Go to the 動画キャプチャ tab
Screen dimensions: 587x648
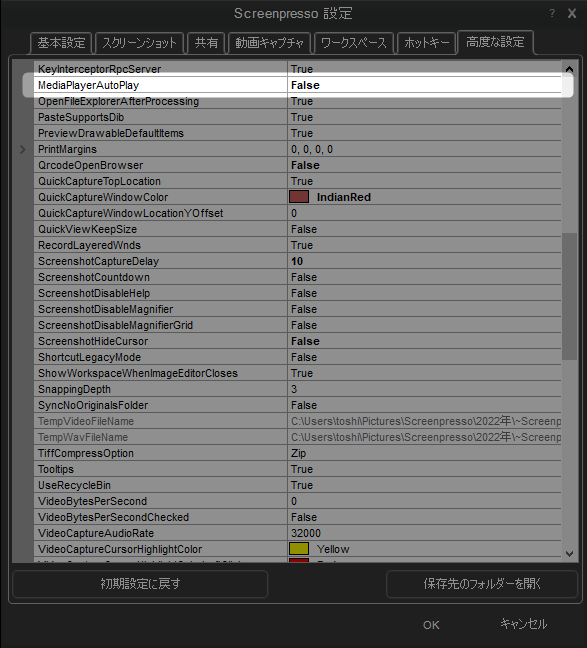click(x=270, y=43)
